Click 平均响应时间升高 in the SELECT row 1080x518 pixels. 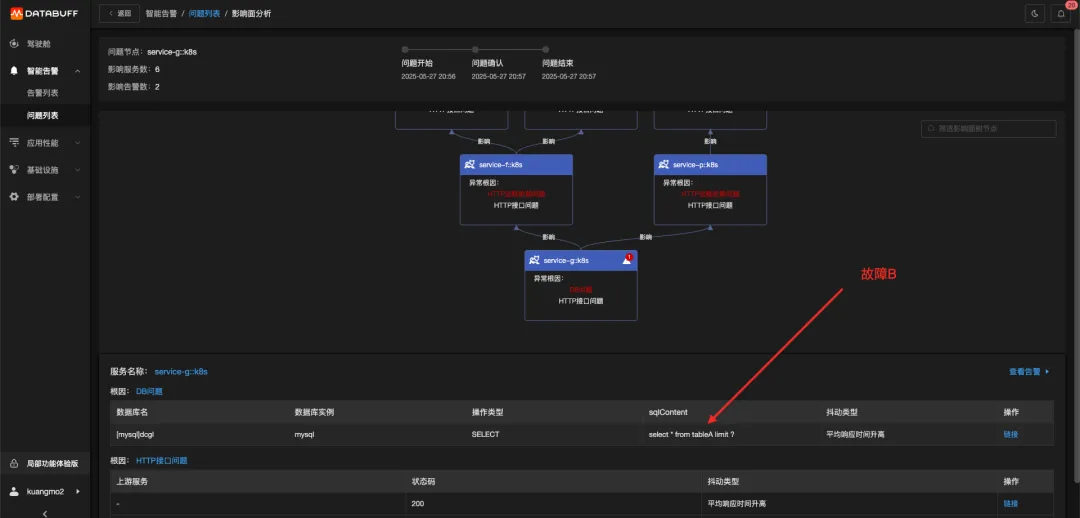point(855,435)
